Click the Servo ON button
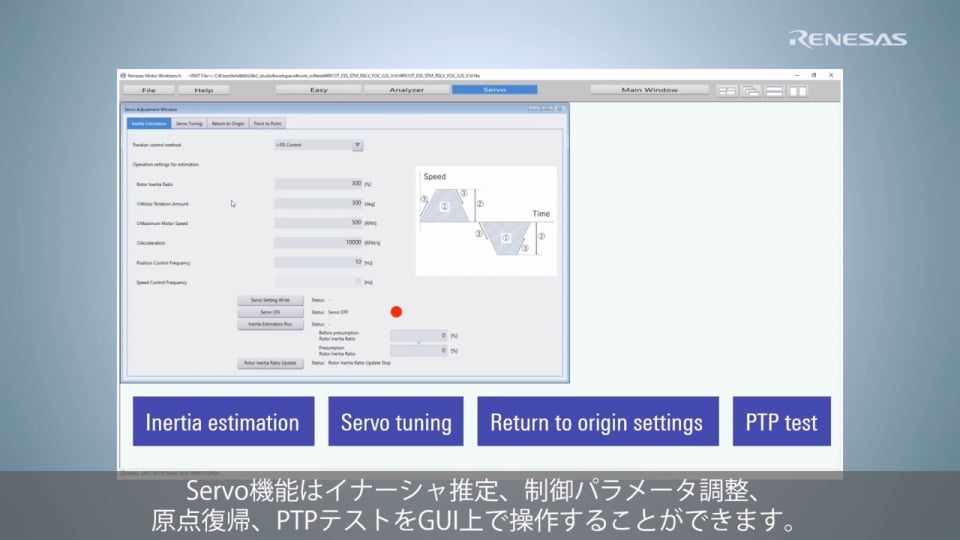 point(270,312)
